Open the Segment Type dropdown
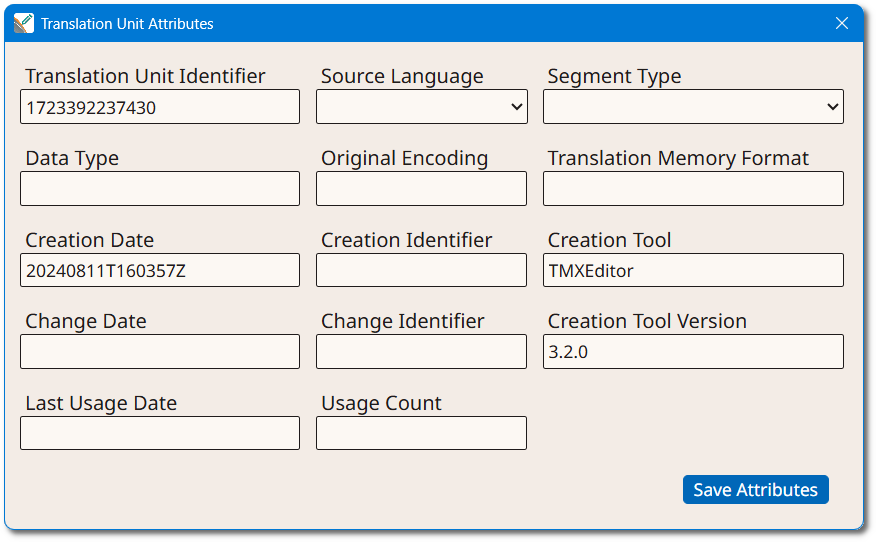This screenshot has height=542, width=876. click(x=693, y=107)
